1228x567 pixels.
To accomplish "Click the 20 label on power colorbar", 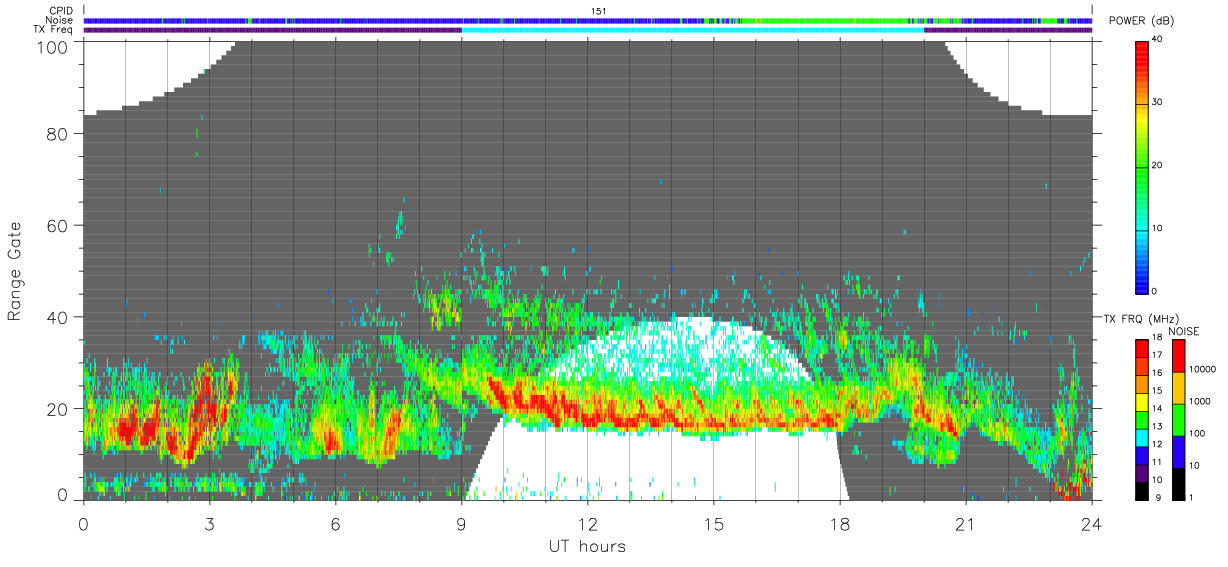I will click(x=1158, y=165).
